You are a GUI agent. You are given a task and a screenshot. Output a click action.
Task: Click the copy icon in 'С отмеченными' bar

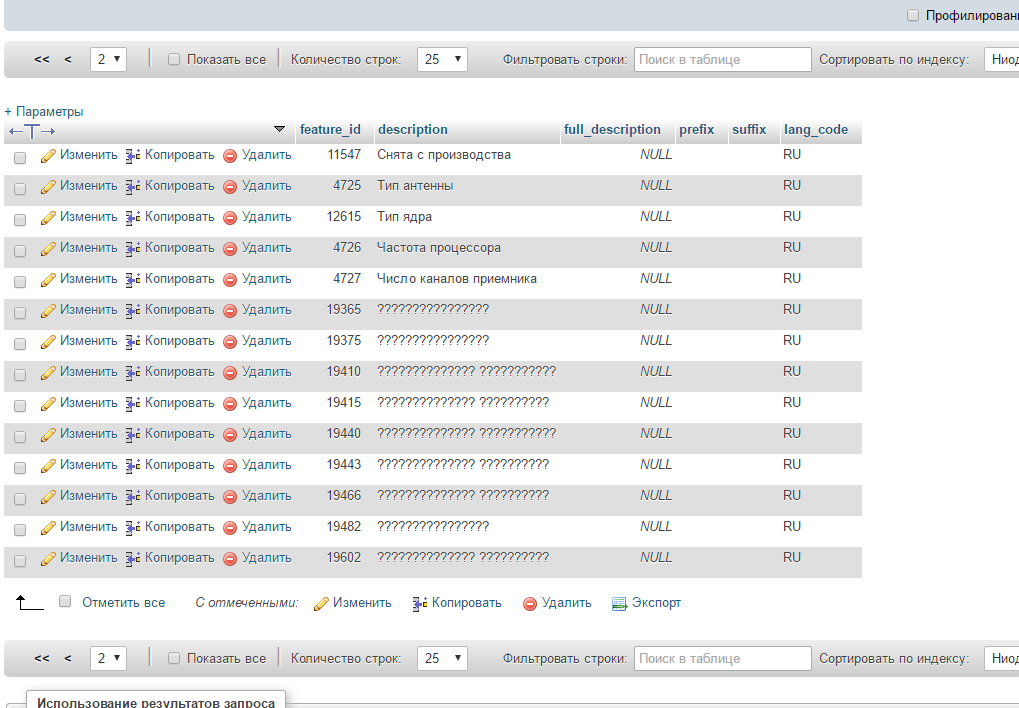pyautogui.click(x=420, y=604)
